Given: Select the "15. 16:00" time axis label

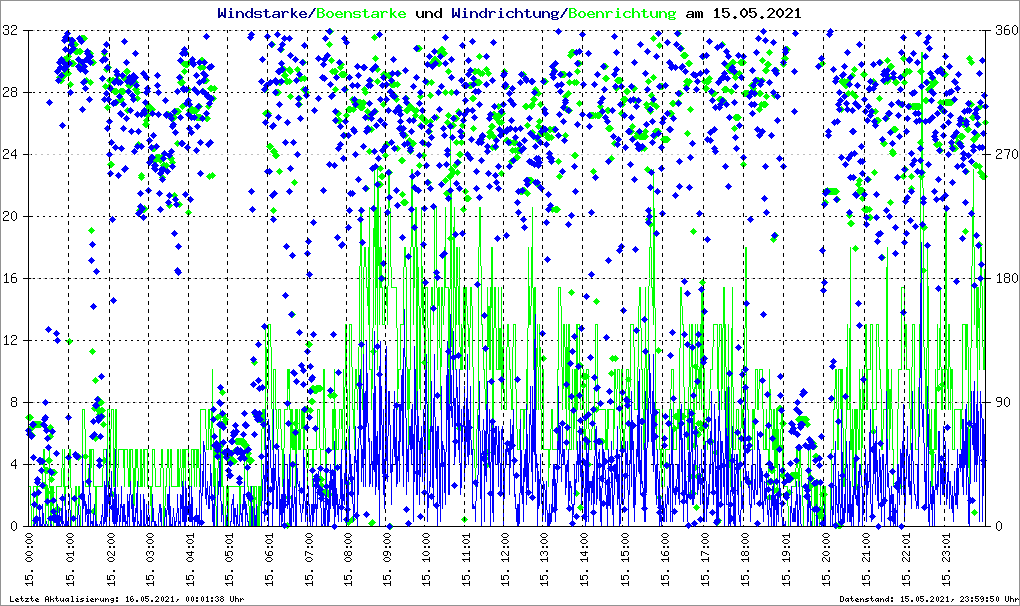Looking at the screenshot, I should [667, 561].
